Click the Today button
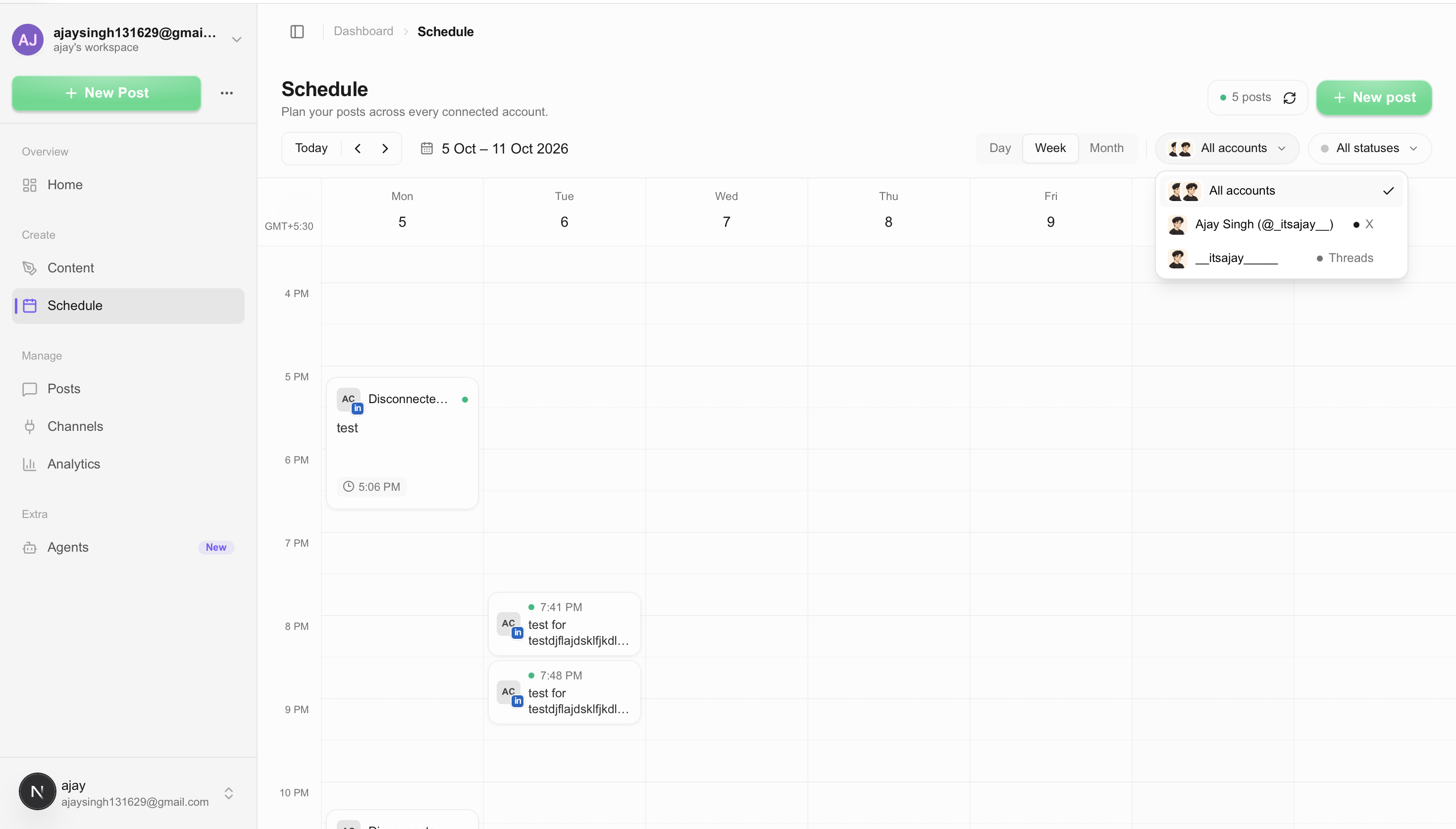This screenshot has height=829, width=1456. tap(312, 149)
